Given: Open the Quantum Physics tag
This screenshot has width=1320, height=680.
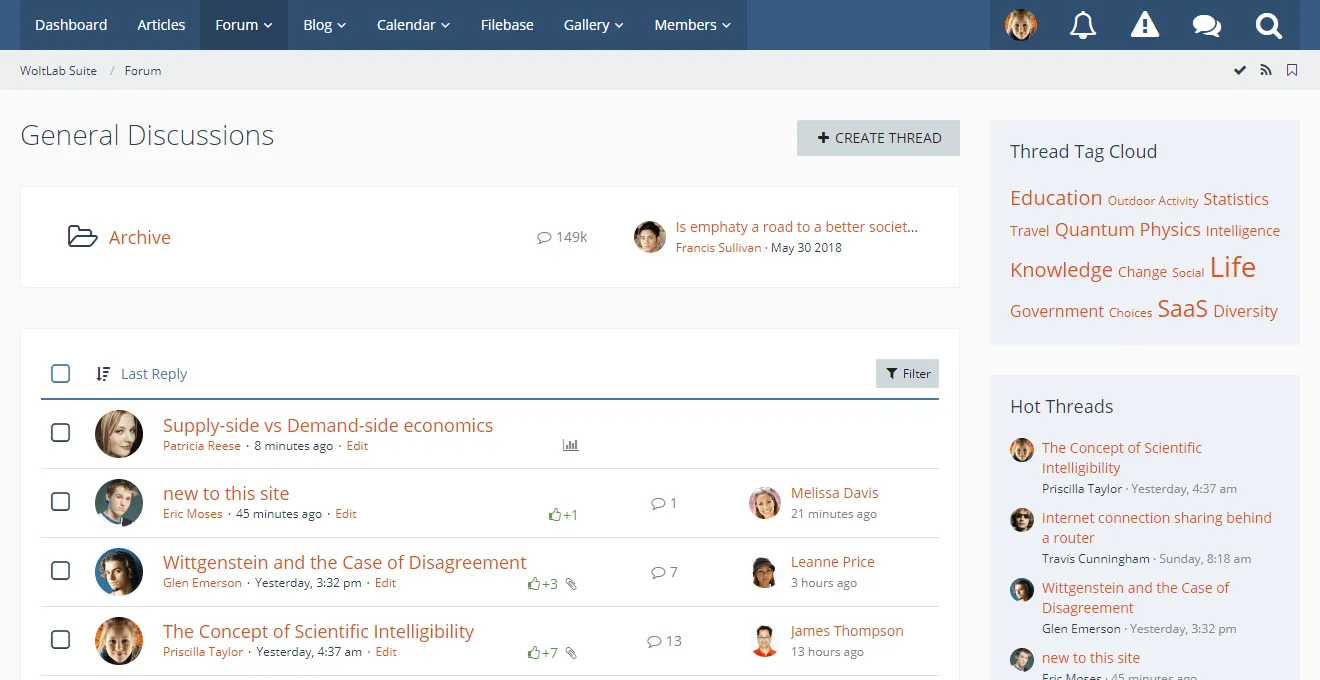Looking at the screenshot, I should 1127,230.
